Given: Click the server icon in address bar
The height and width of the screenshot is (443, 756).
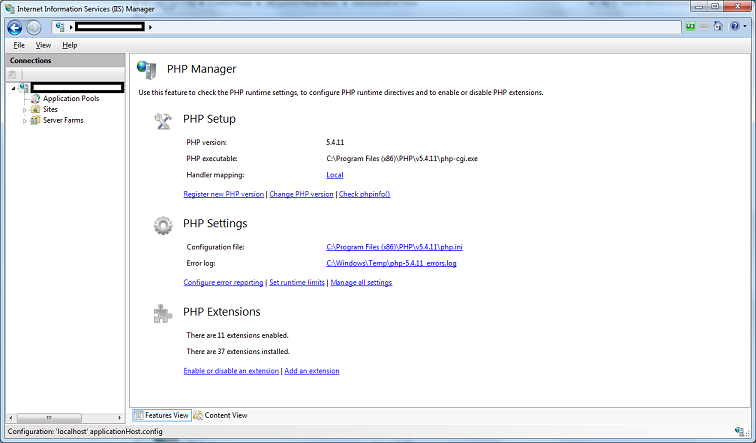Looking at the screenshot, I should [x=60, y=27].
